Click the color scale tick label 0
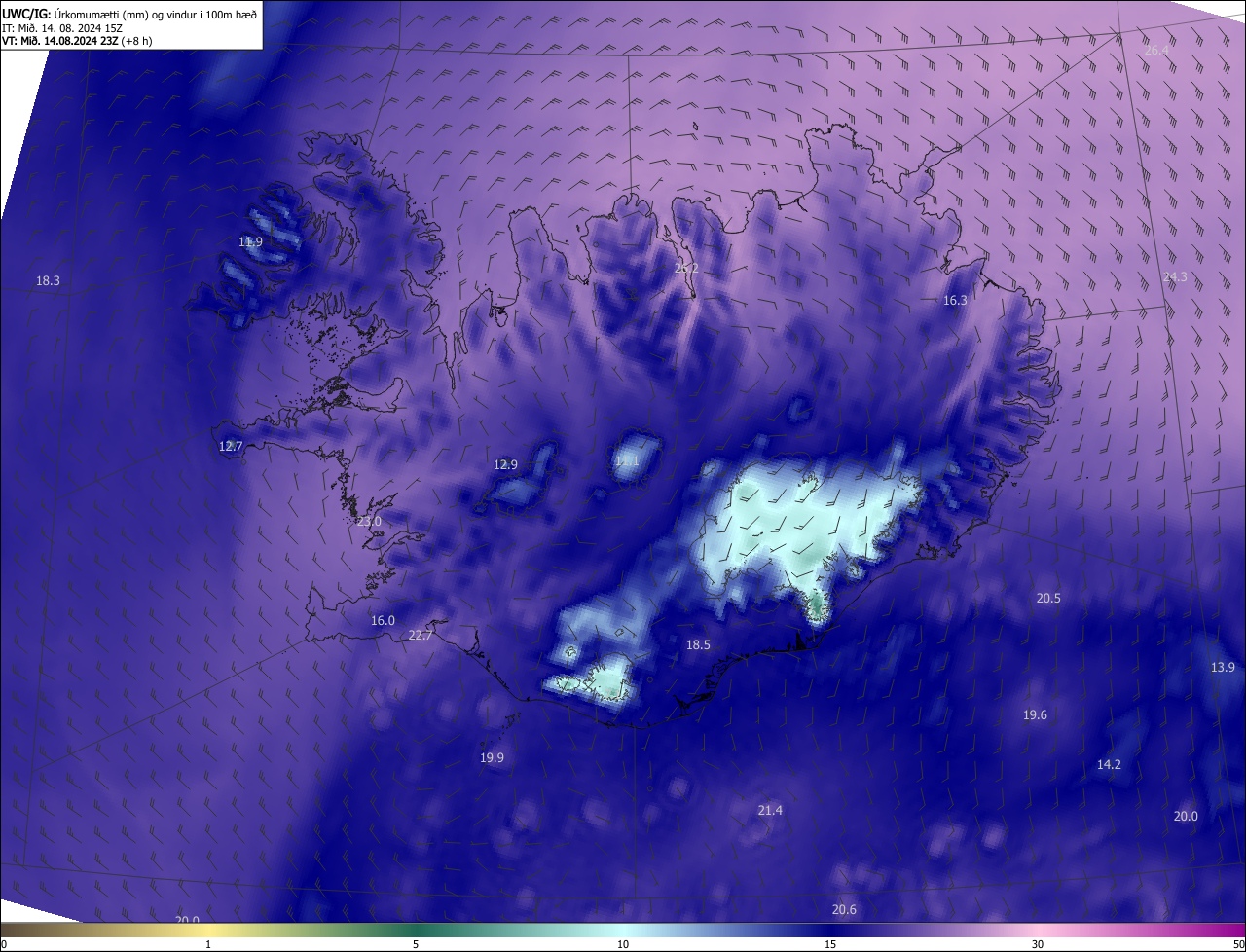This screenshot has height=952, width=1246. 3,944
